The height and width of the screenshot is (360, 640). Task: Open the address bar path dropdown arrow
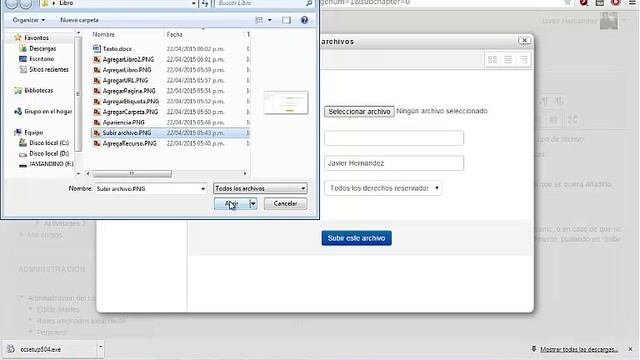pyautogui.click(x=193, y=3)
